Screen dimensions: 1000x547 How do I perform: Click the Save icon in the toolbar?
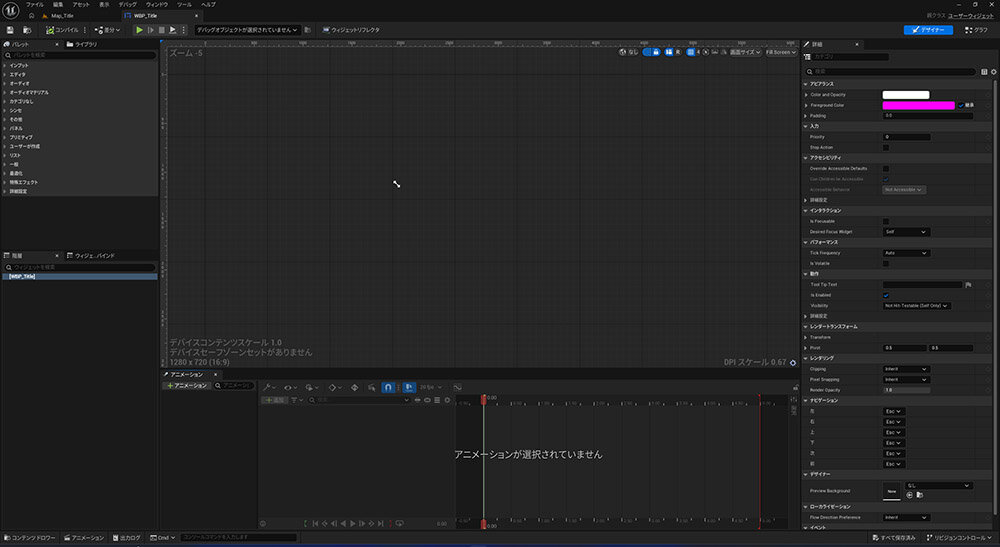[x=9, y=30]
